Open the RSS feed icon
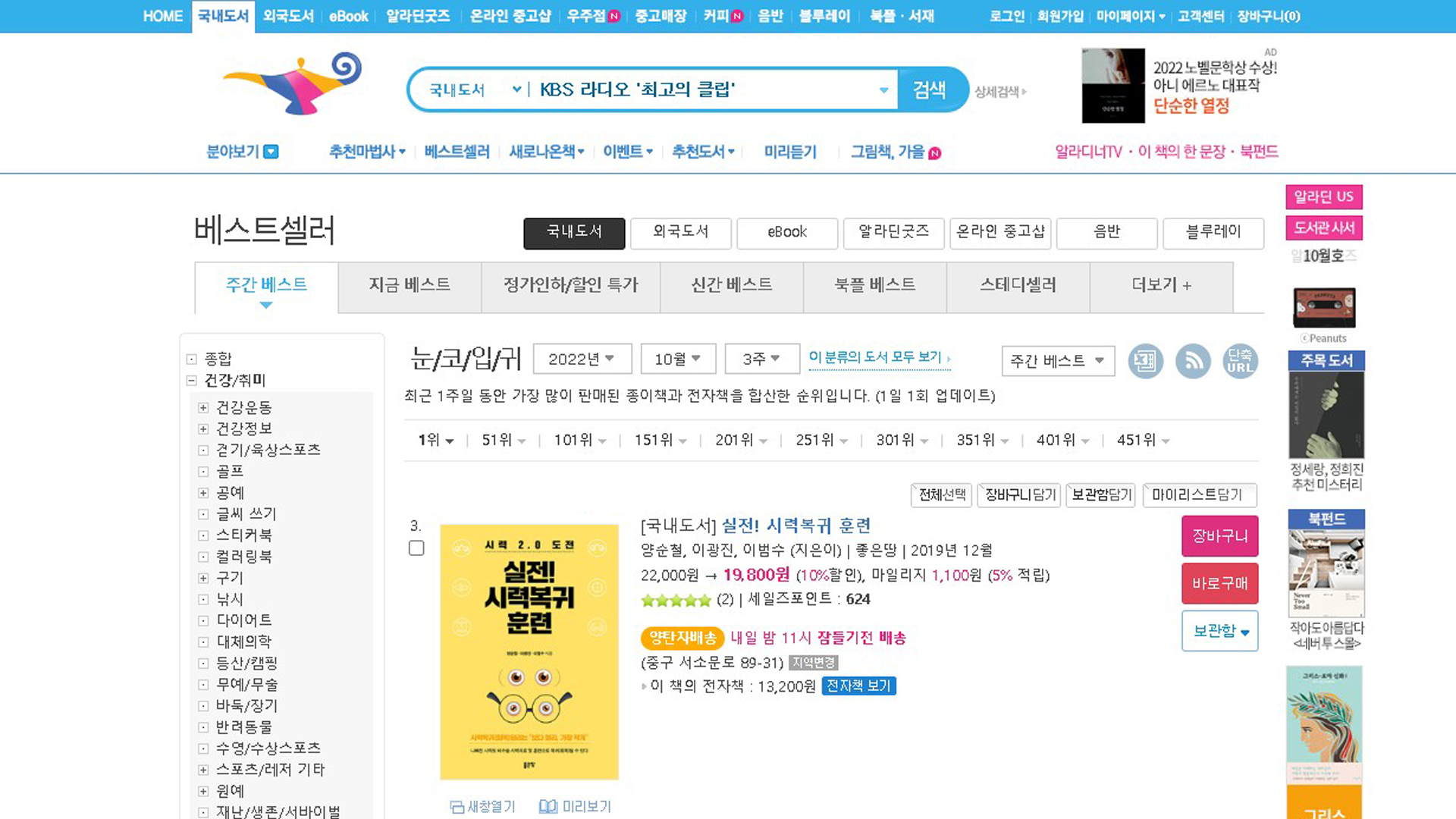The image size is (1456, 819). click(1193, 361)
